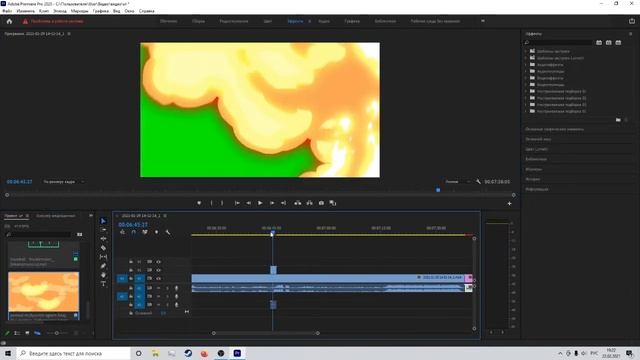Toggle the V2 track output eye

coord(158,270)
